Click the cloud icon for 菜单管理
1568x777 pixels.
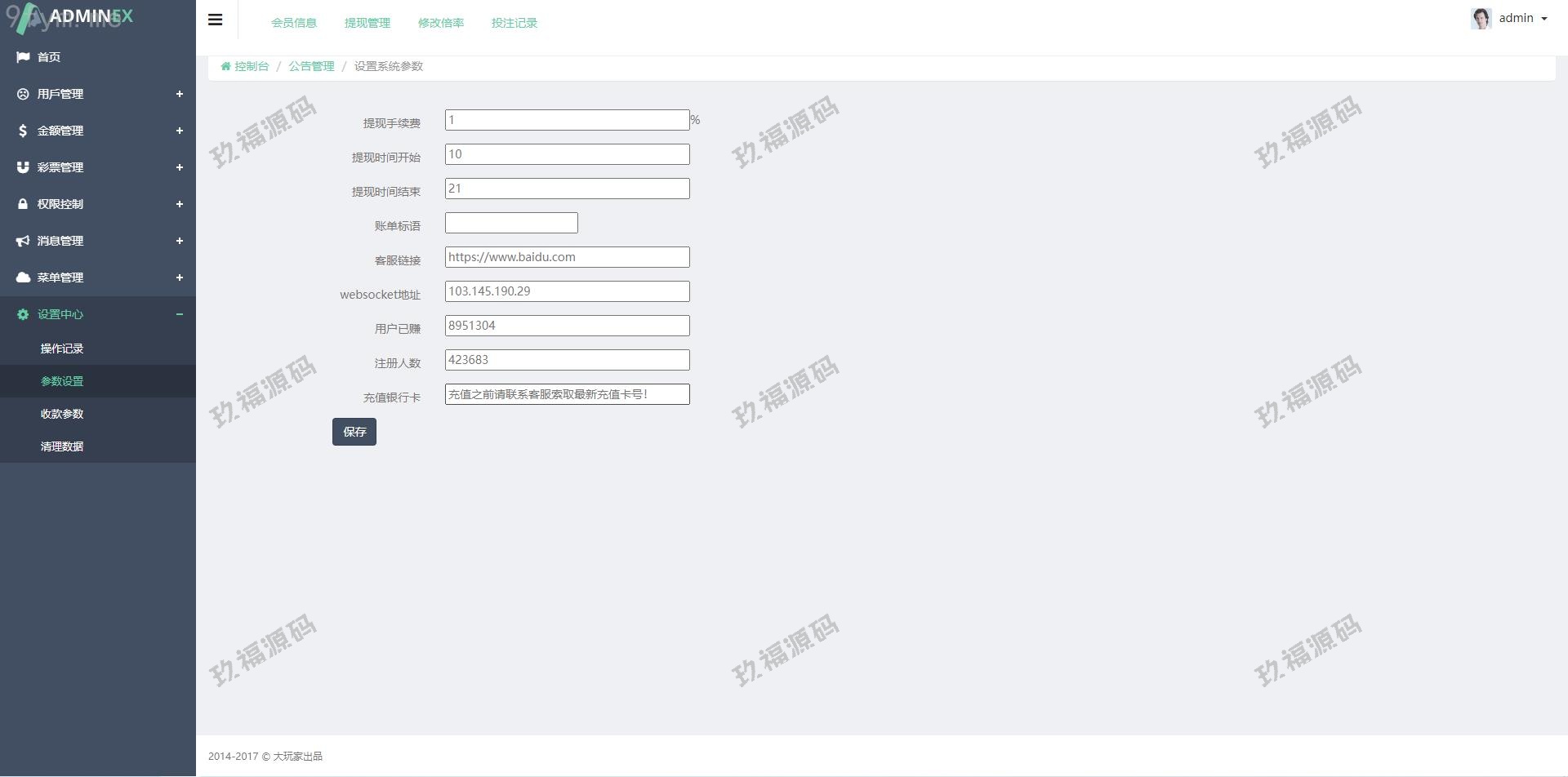click(23, 277)
